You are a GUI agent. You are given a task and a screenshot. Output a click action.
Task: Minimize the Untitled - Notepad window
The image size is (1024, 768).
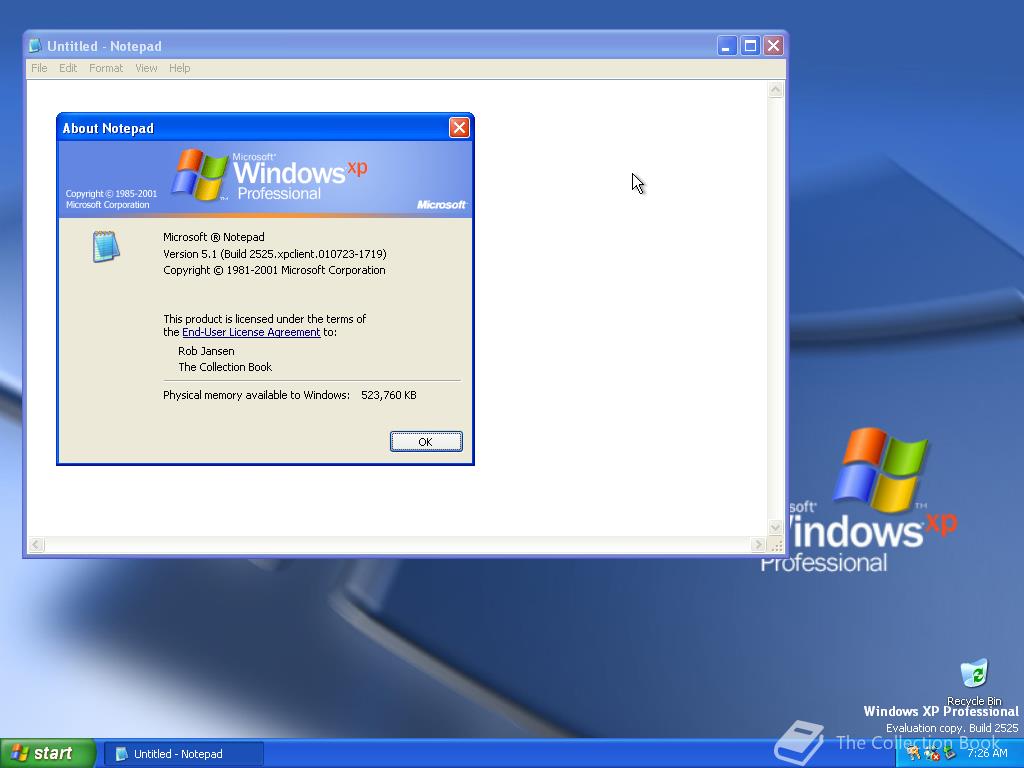727,46
